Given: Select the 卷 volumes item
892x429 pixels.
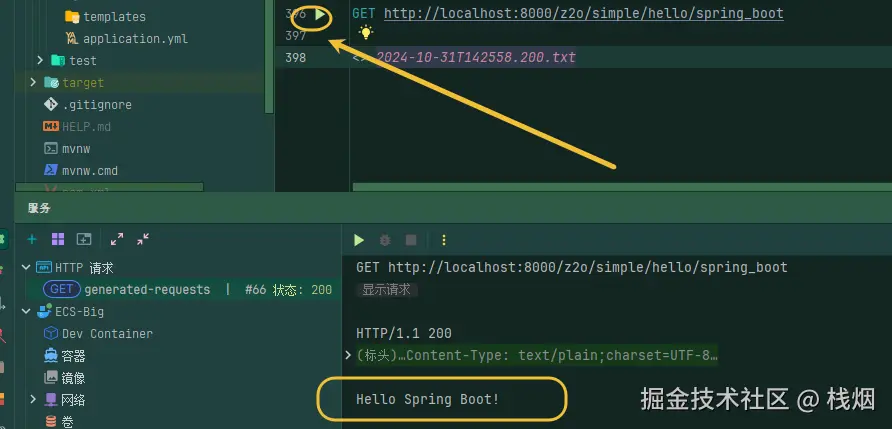Looking at the screenshot, I should 68,422.
